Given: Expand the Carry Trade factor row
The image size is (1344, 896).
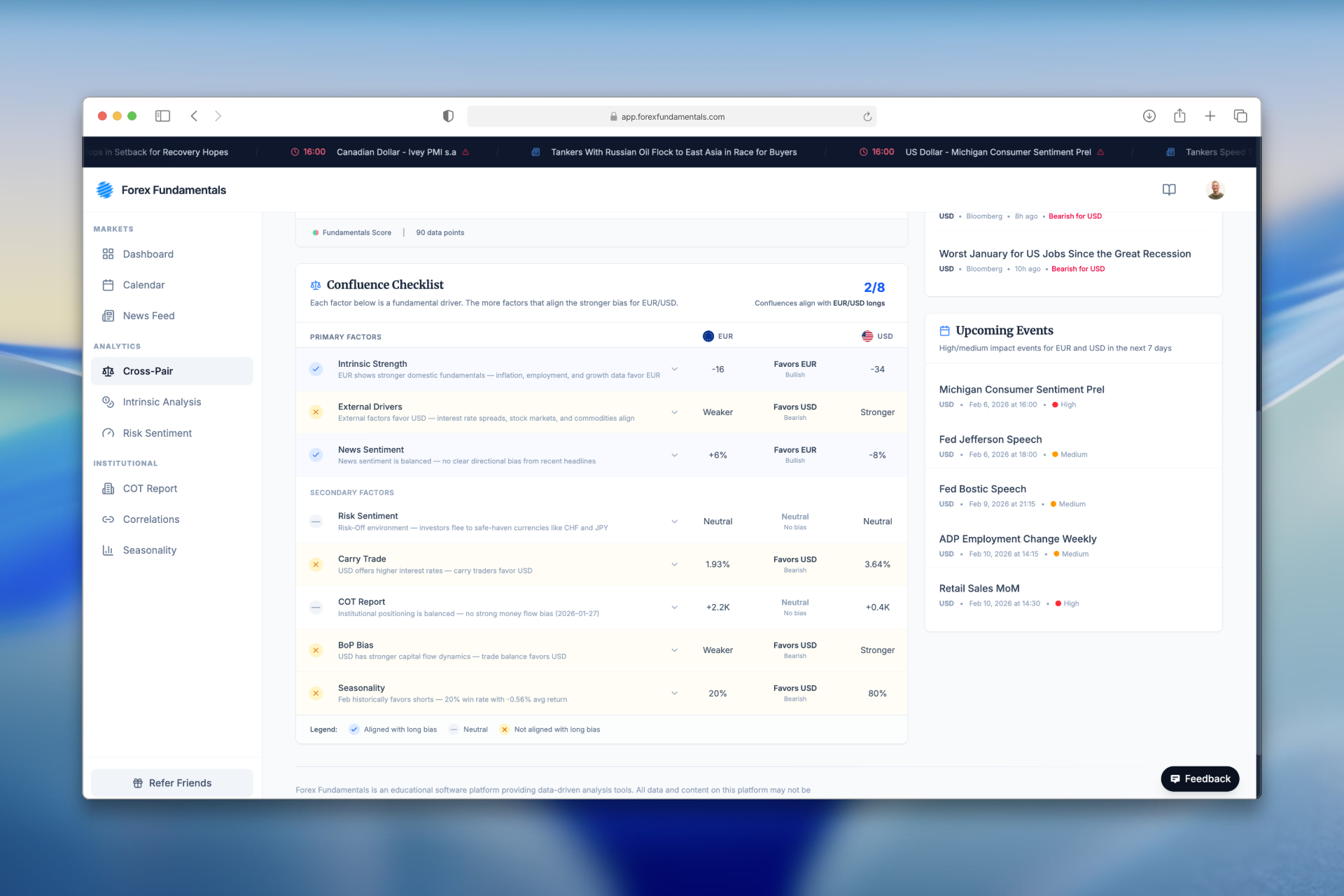Looking at the screenshot, I should click(x=674, y=563).
